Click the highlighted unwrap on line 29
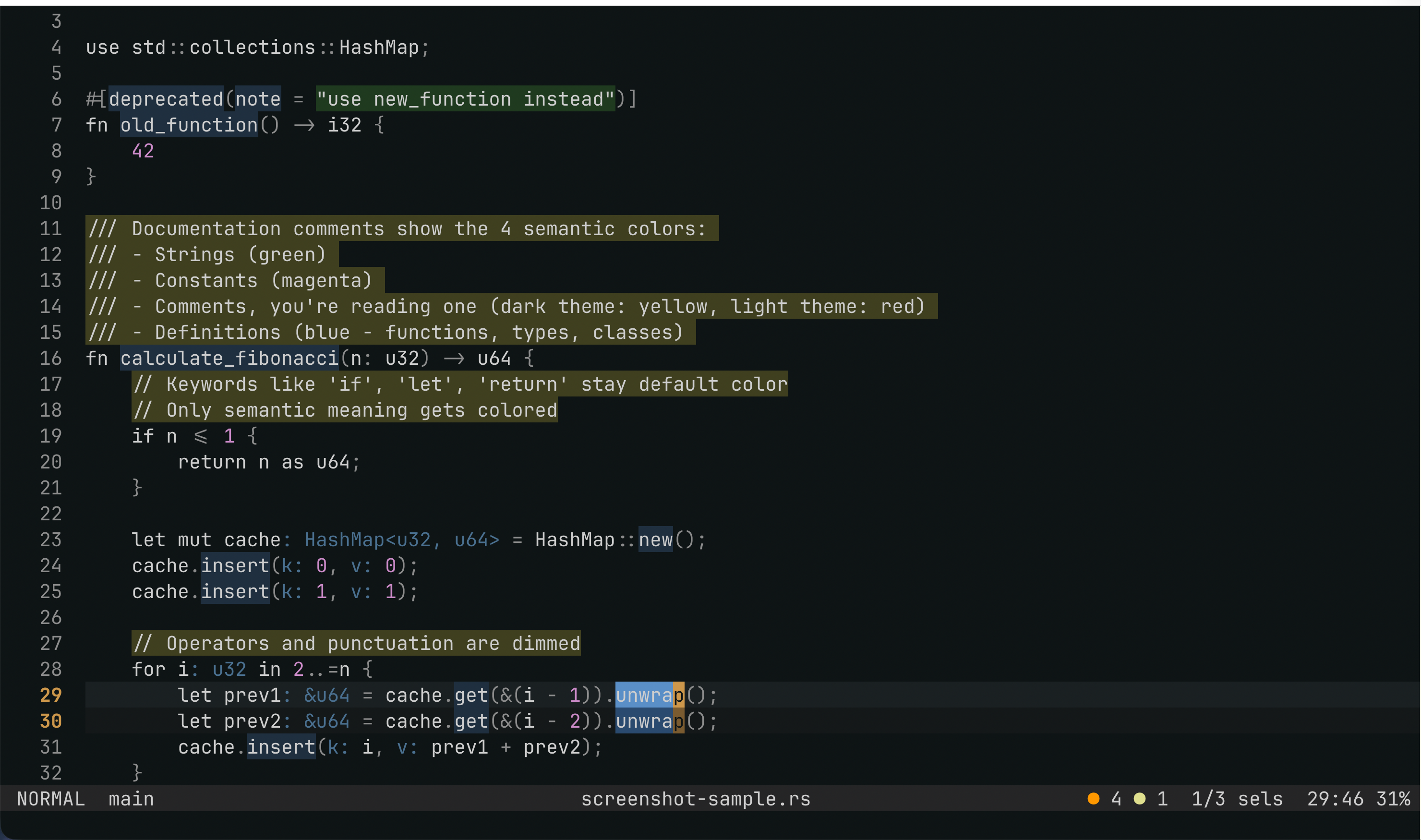Image resolution: width=1421 pixels, height=840 pixels. point(650,695)
